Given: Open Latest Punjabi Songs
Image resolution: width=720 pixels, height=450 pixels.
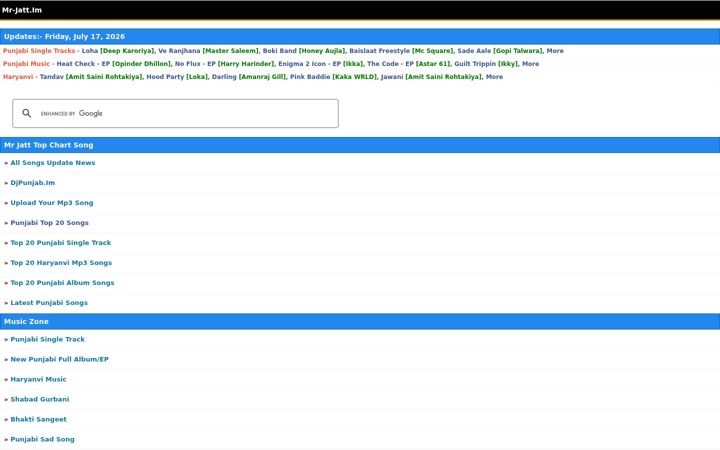Looking at the screenshot, I should (x=49, y=303).
